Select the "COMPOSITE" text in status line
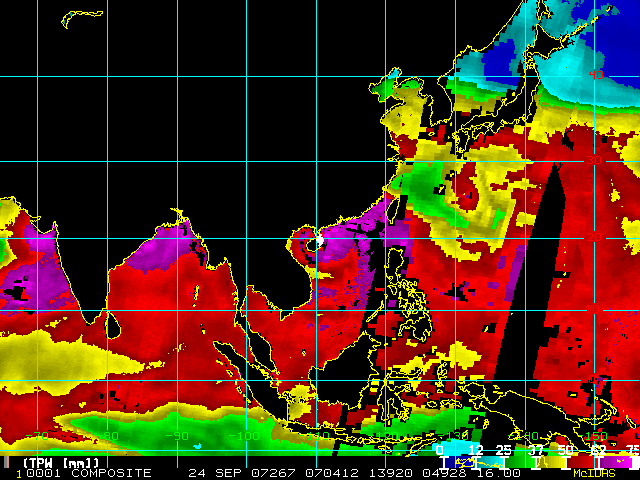The width and height of the screenshot is (640, 480). click(111, 473)
